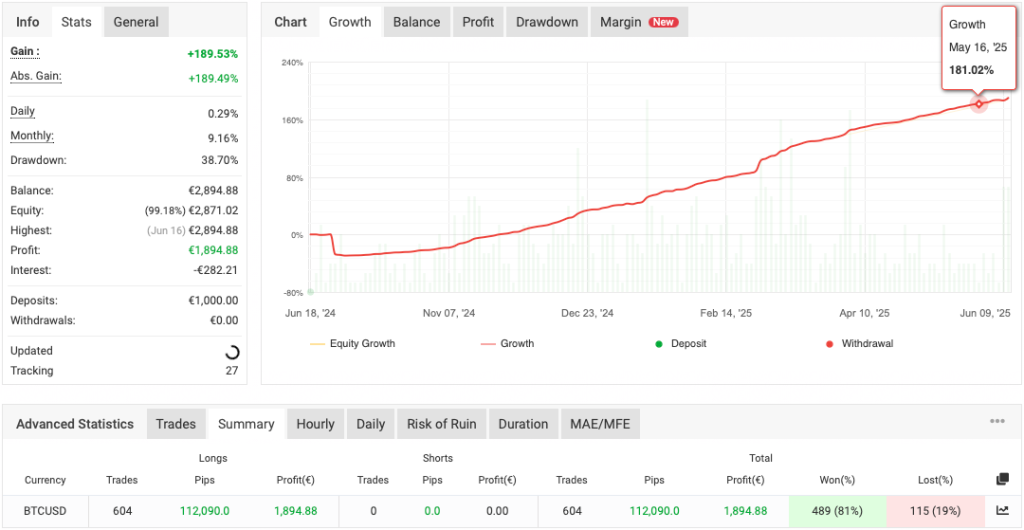The height and width of the screenshot is (530, 1024).
Task: Open the Balance chart tab
Action: click(417, 22)
